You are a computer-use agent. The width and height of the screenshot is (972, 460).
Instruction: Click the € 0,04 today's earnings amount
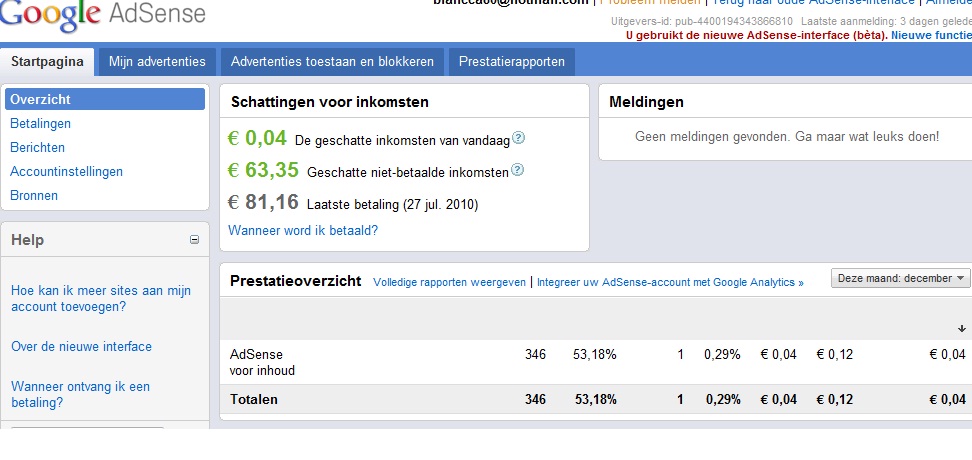[257, 138]
